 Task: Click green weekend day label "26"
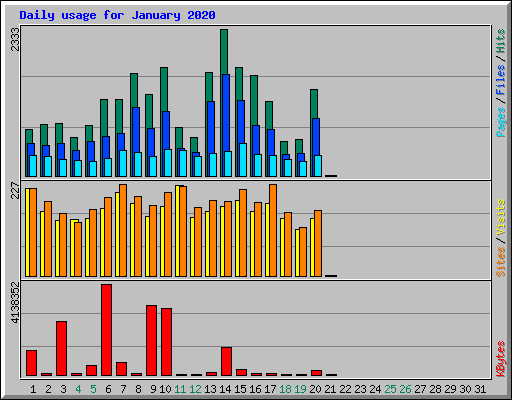pos(405,389)
